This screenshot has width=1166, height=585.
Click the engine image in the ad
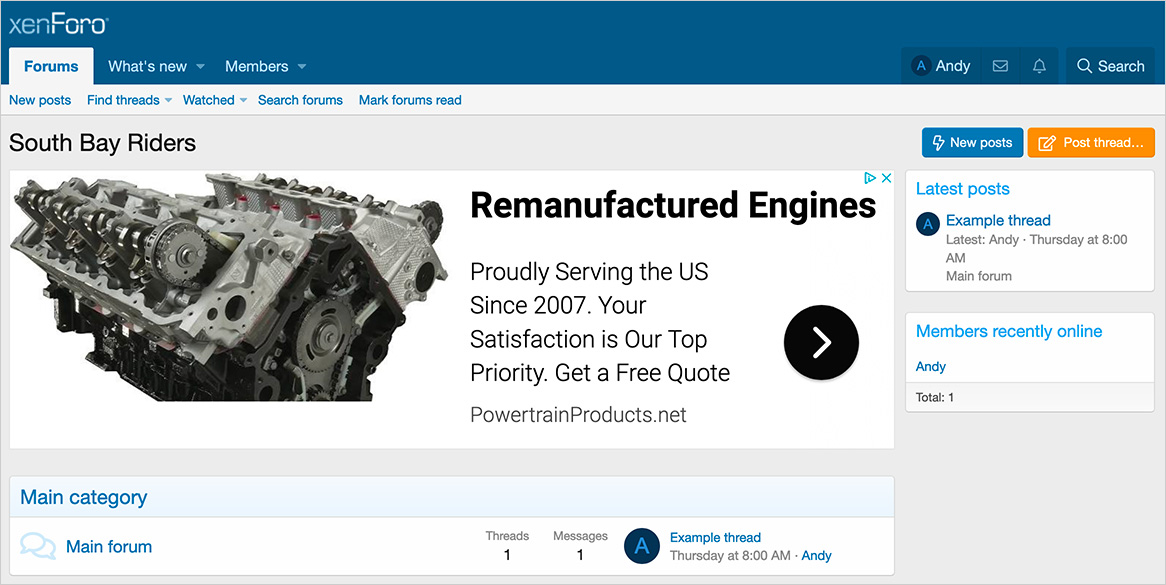click(228, 288)
